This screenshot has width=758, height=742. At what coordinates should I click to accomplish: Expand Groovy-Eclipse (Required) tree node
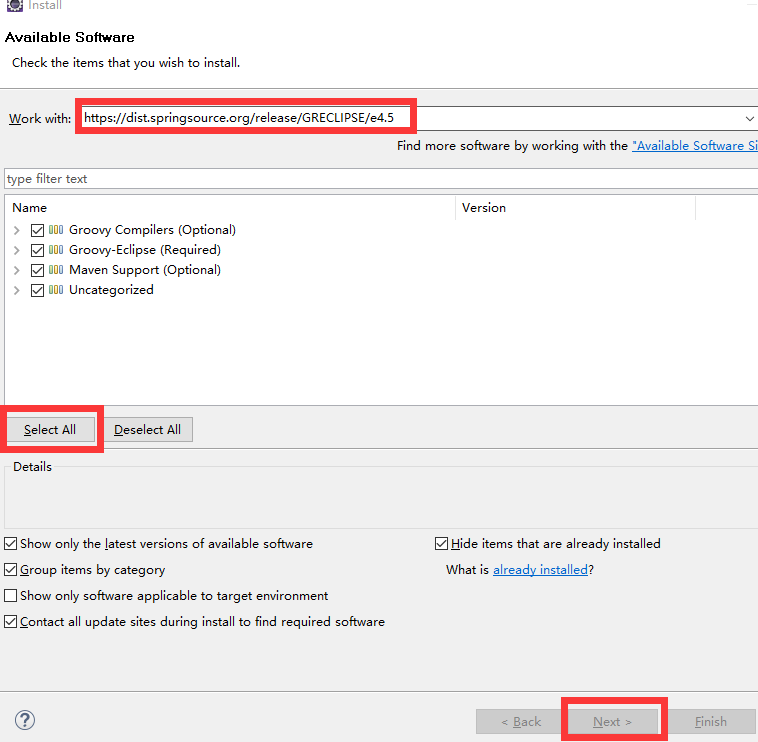pyautogui.click(x=16, y=250)
